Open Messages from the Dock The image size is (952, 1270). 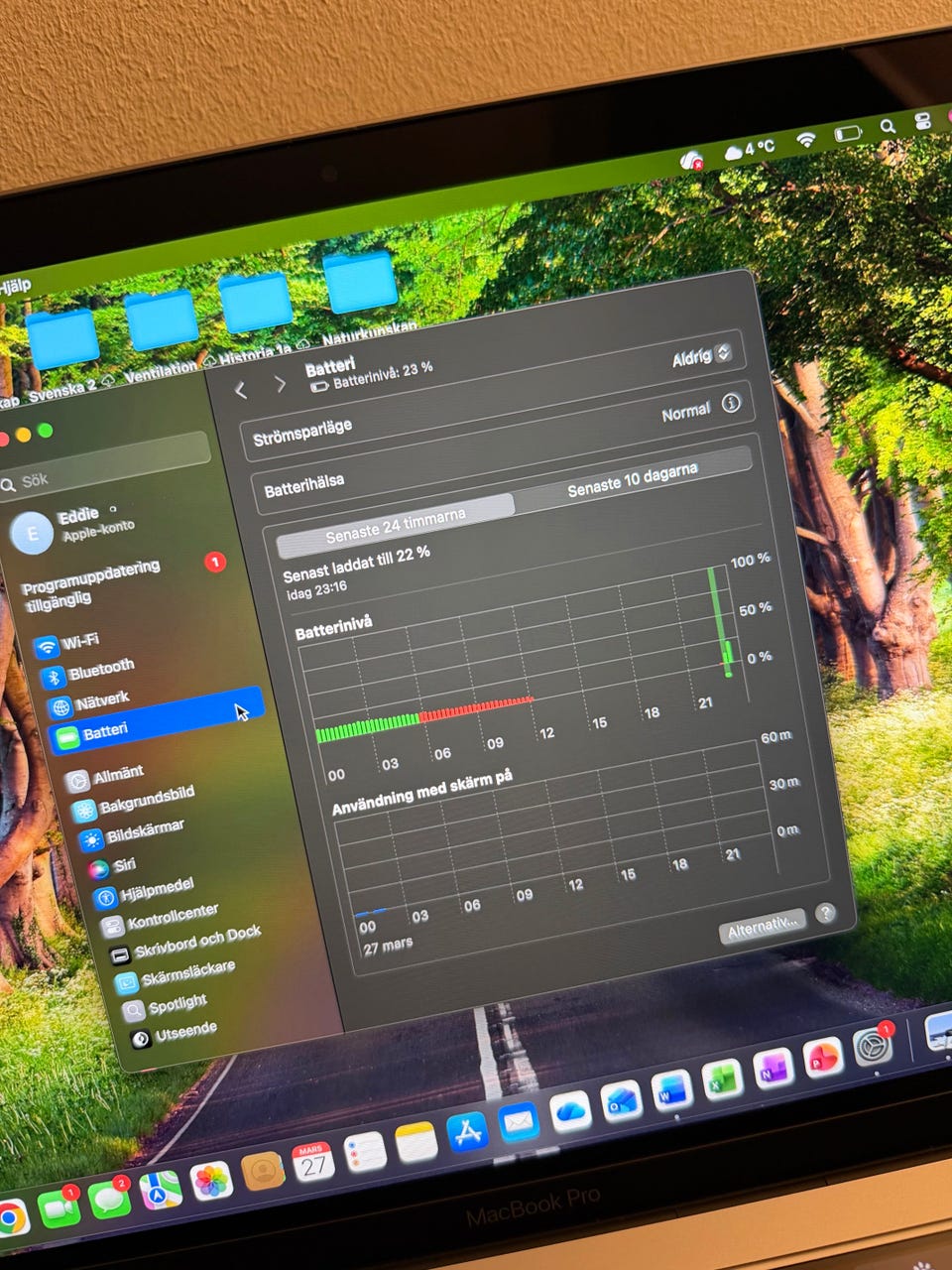pyautogui.click(x=109, y=1199)
